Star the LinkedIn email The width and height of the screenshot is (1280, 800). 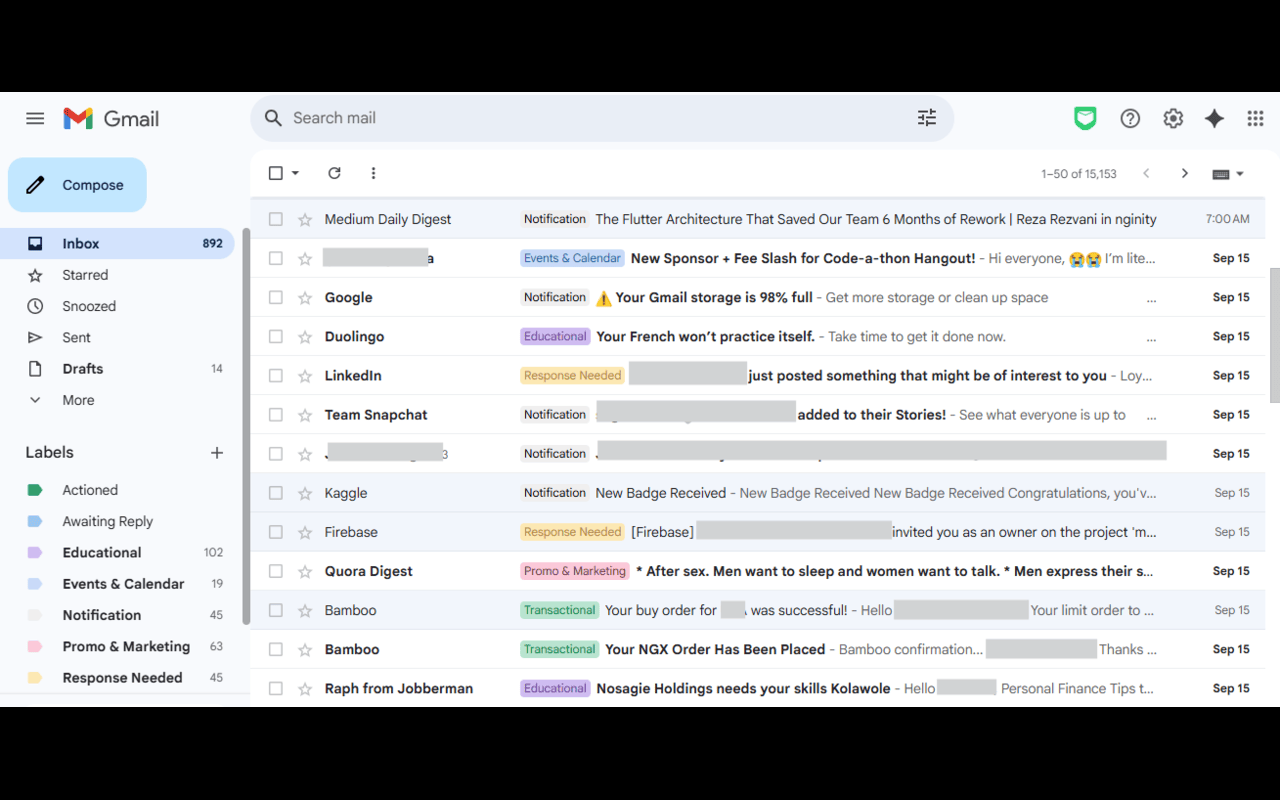point(305,375)
